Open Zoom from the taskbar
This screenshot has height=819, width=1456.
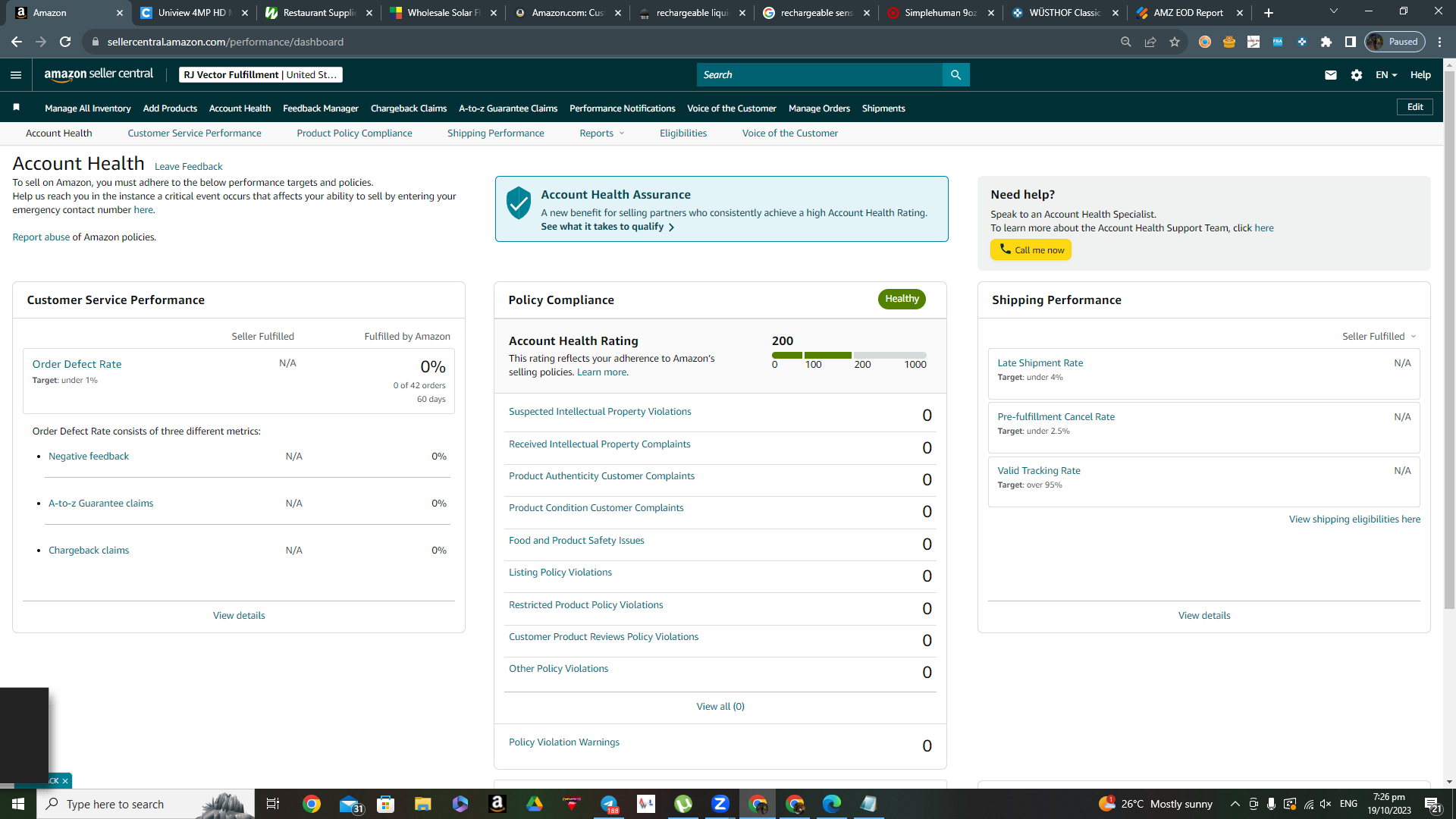(x=720, y=804)
